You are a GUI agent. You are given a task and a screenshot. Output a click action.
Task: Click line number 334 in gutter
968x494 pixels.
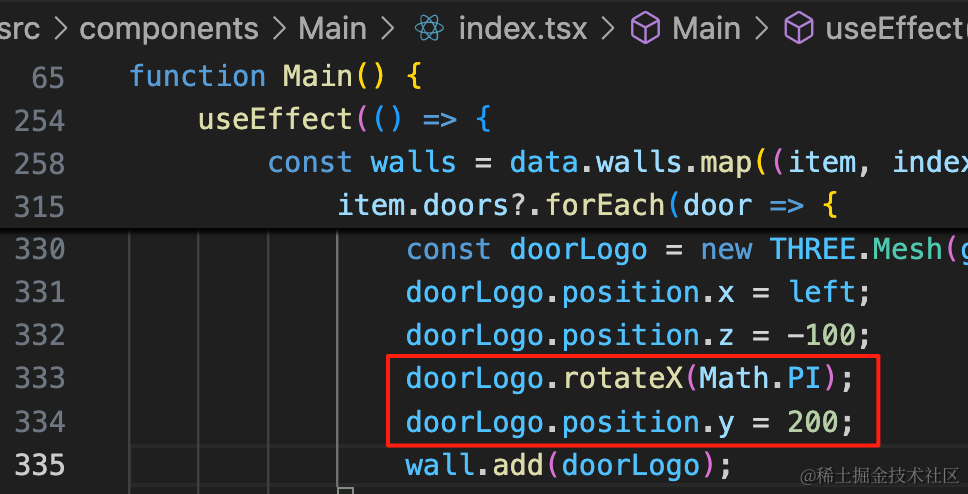pyautogui.click(x=40, y=421)
